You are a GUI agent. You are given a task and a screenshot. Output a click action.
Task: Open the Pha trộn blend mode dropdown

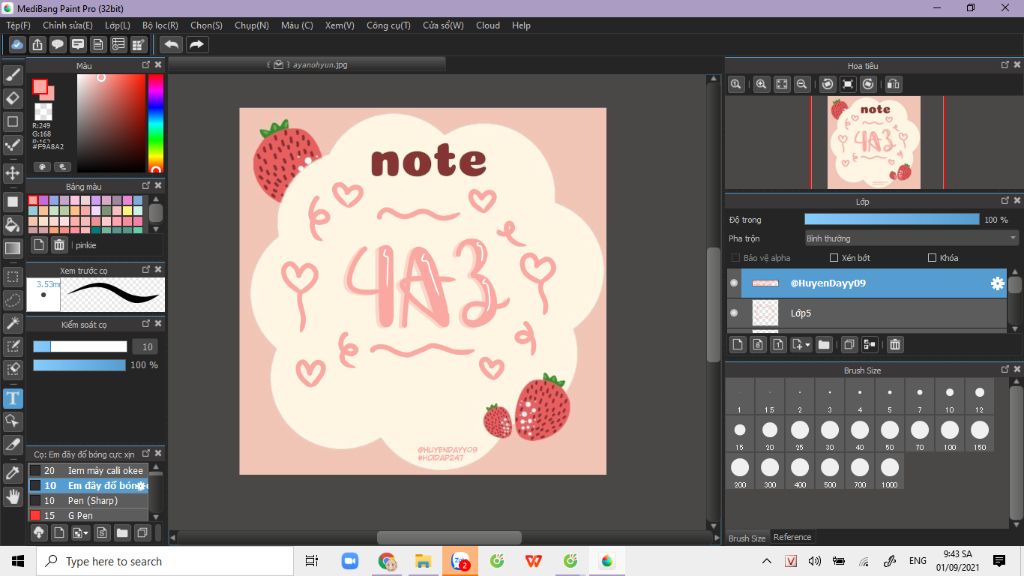pyautogui.click(x=911, y=238)
